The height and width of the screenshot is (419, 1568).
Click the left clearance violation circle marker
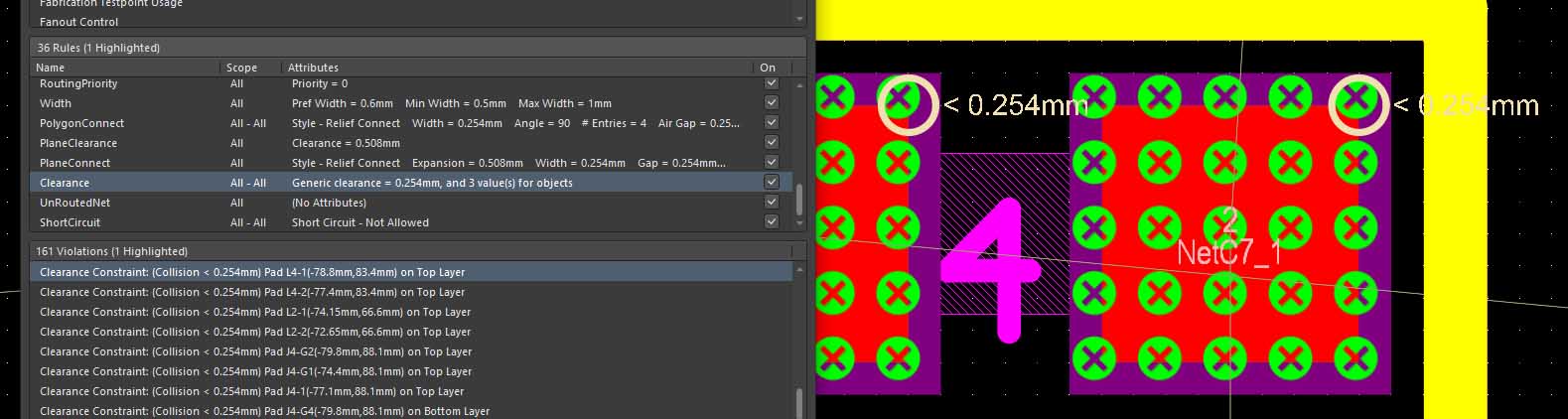click(x=908, y=104)
